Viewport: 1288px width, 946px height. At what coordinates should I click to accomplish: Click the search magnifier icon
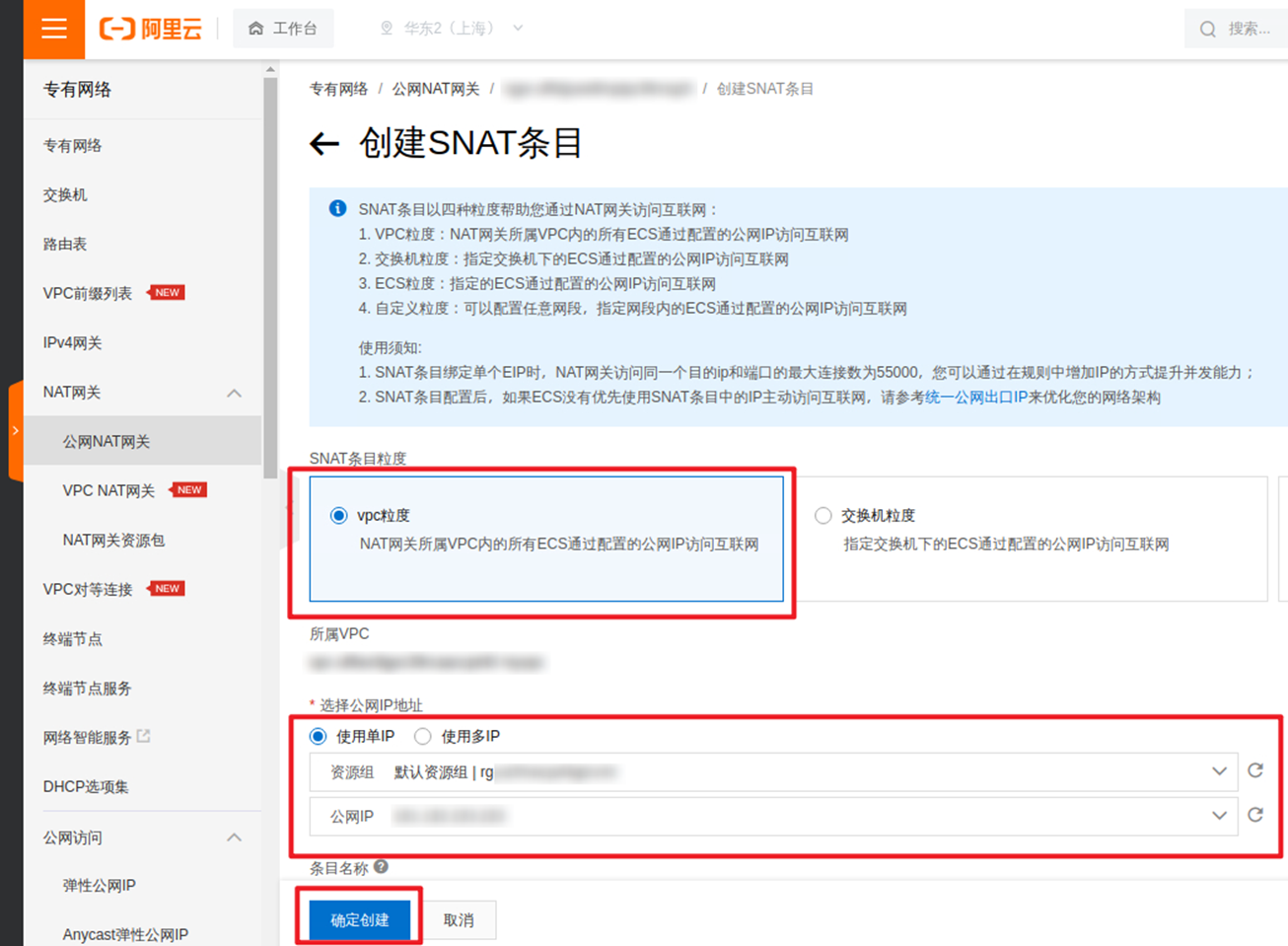click(x=1207, y=30)
